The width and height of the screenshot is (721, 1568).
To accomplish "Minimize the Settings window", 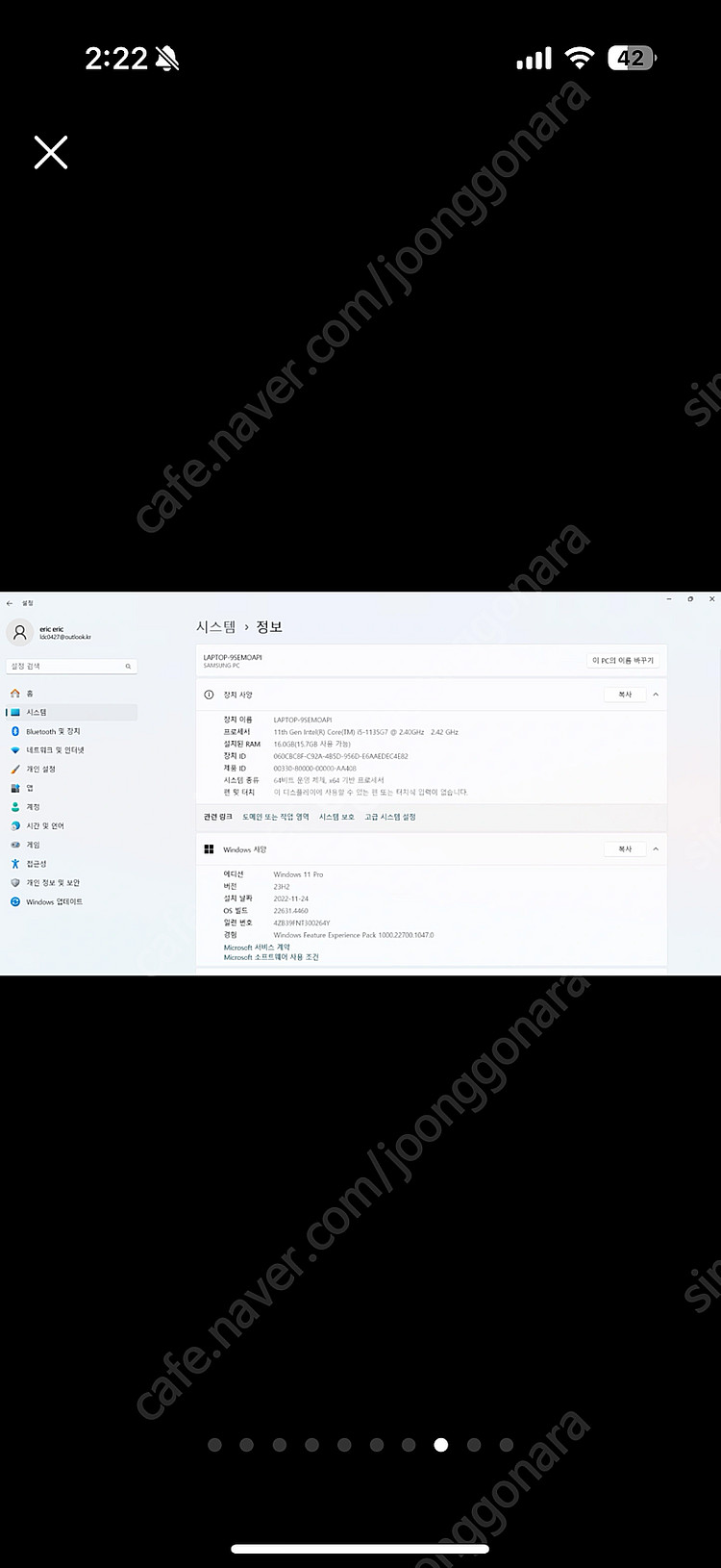I will [670, 598].
